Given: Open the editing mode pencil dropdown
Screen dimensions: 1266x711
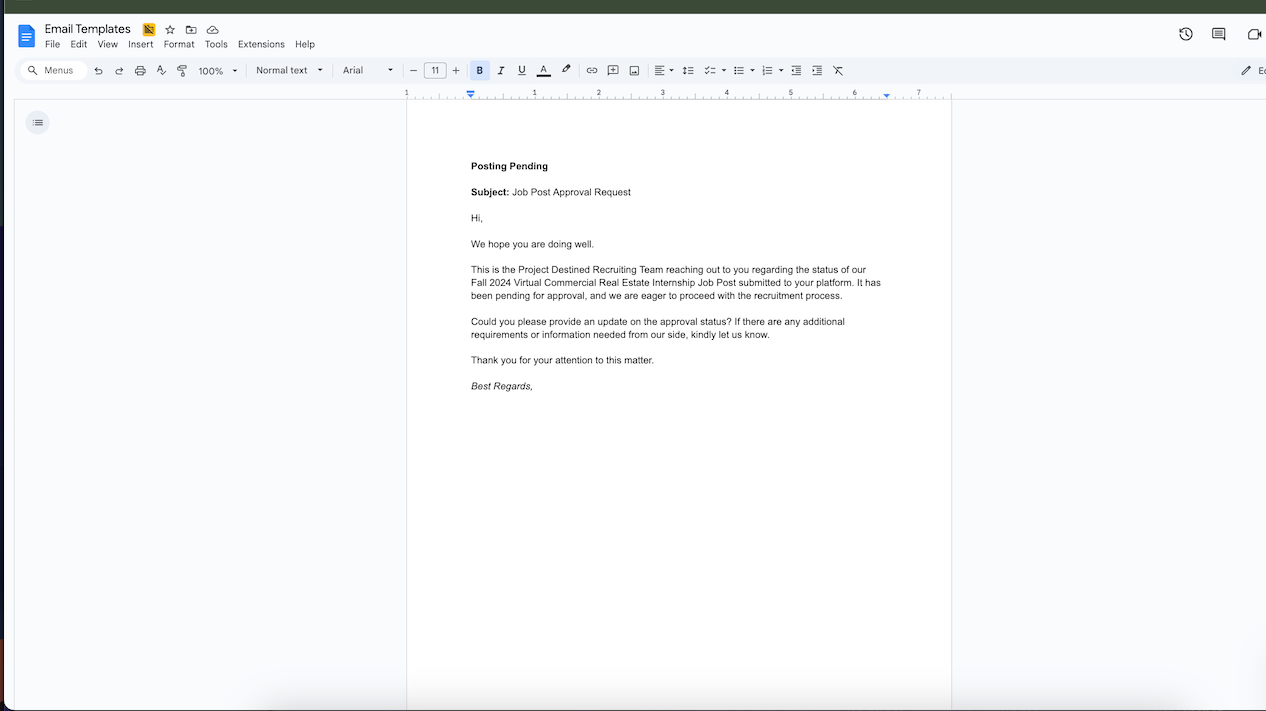Looking at the screenshot, I should (x=1251, y=71).
